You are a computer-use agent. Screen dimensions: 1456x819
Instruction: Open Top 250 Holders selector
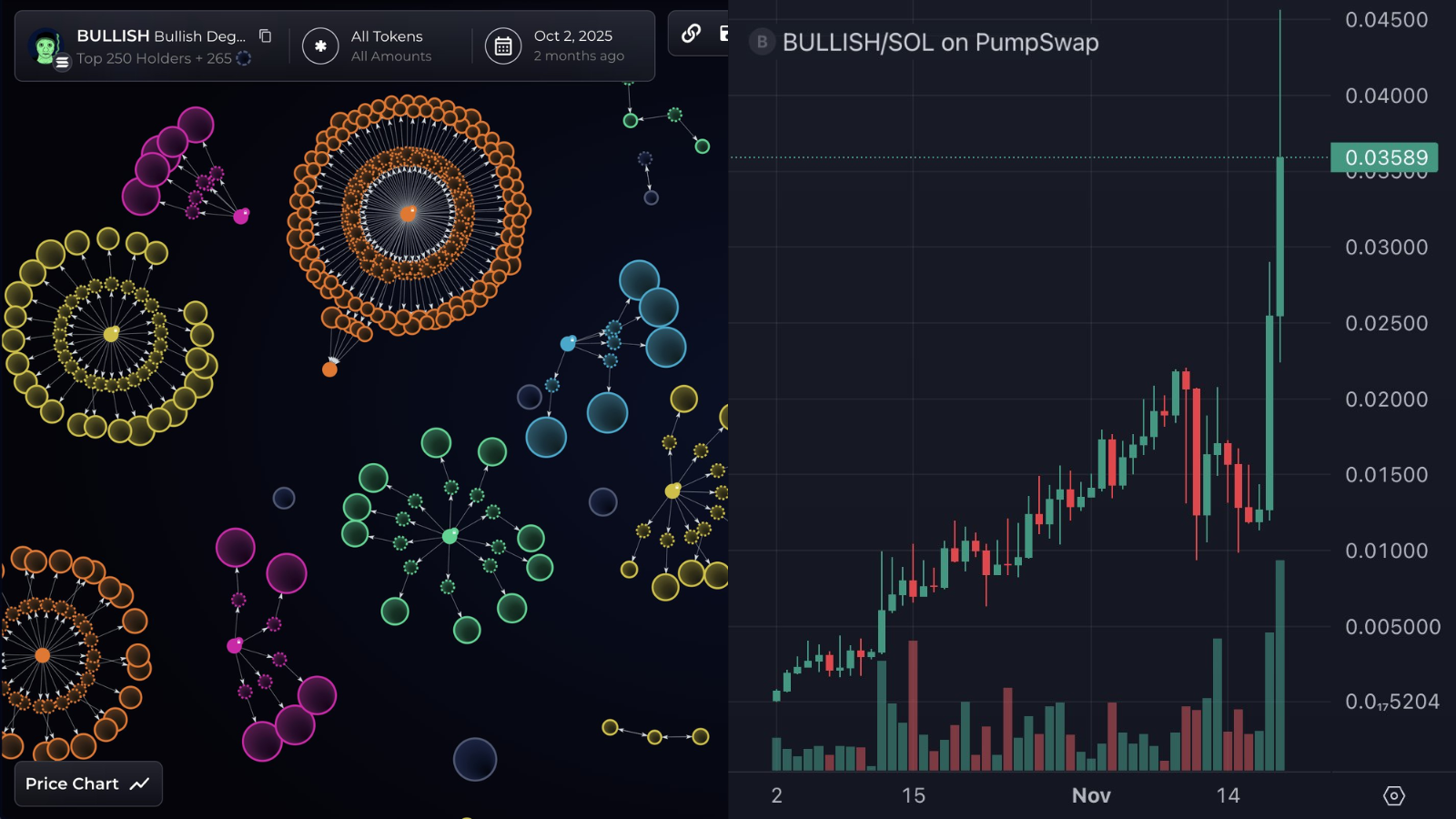pos(153,58)
